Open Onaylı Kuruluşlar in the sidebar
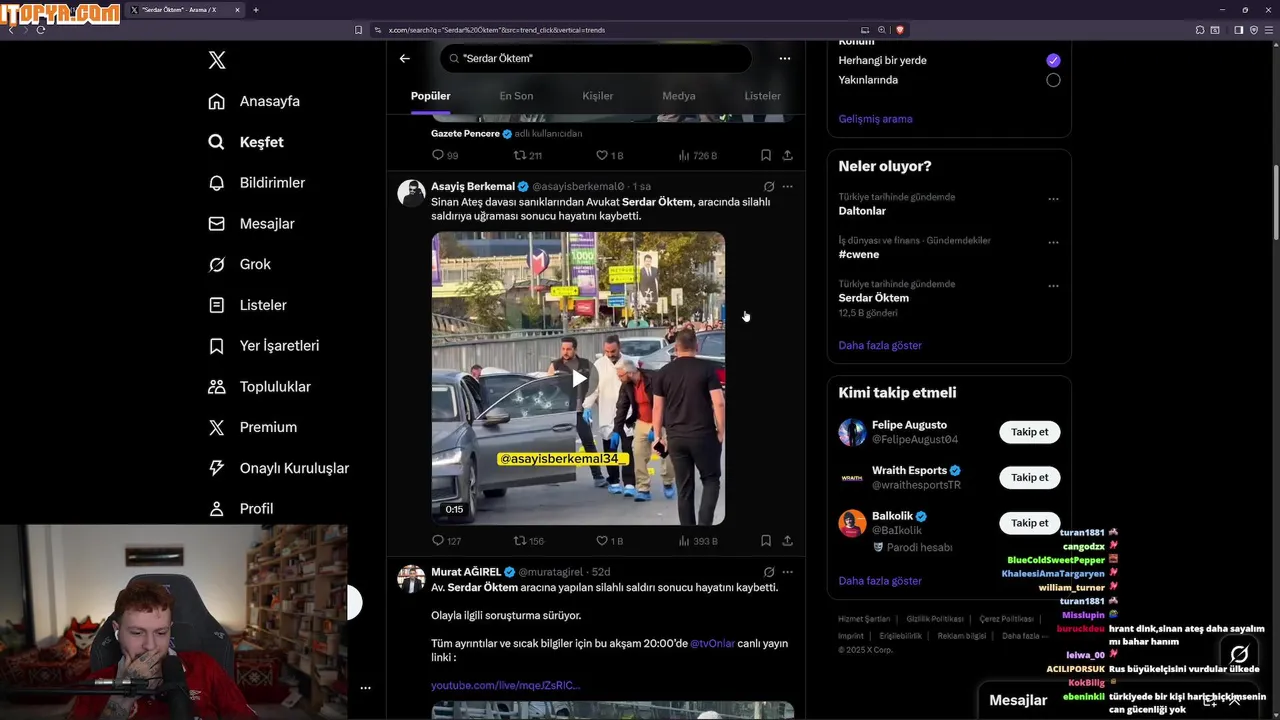 pos(278,468)
